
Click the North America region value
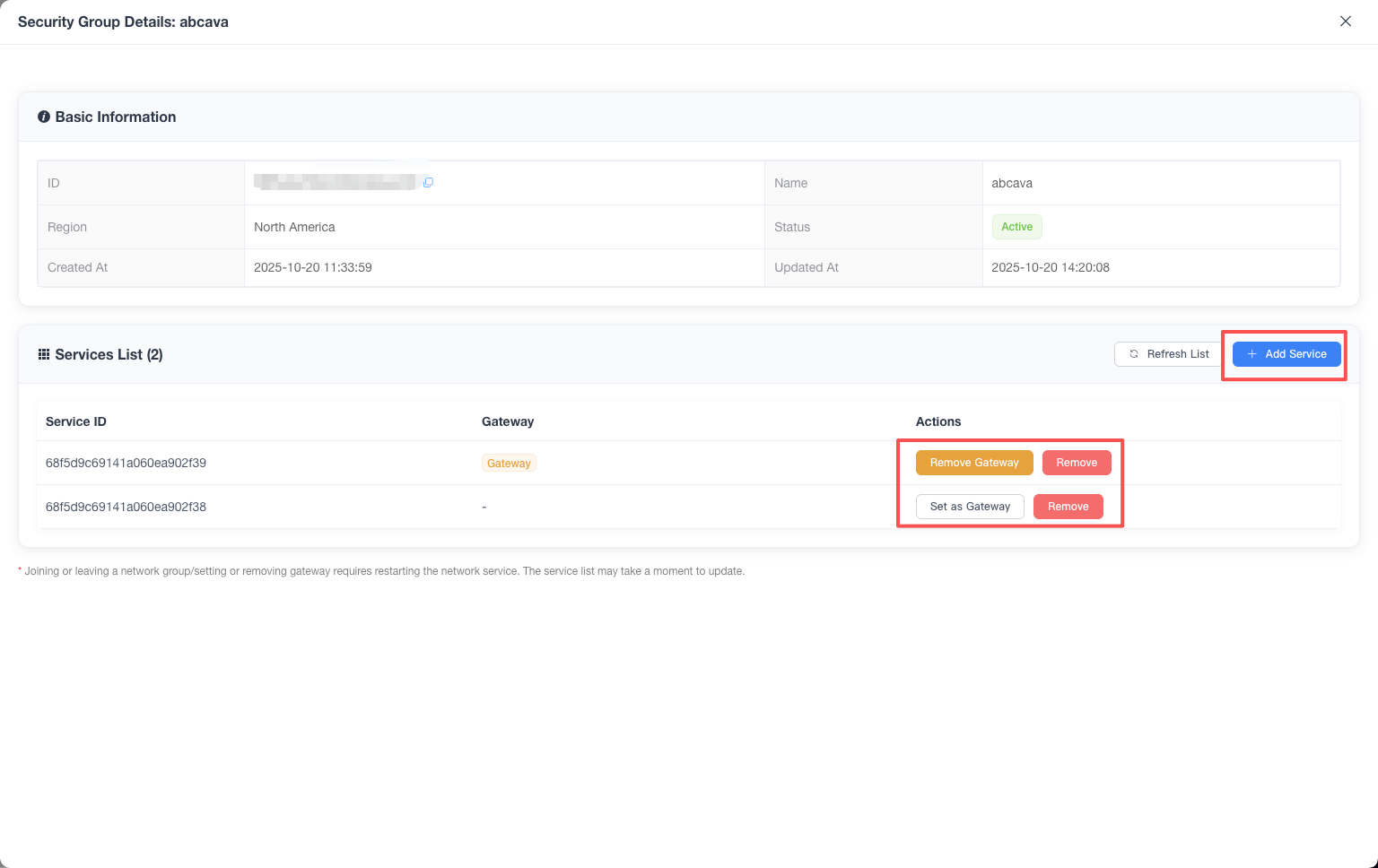click(294, 227)
